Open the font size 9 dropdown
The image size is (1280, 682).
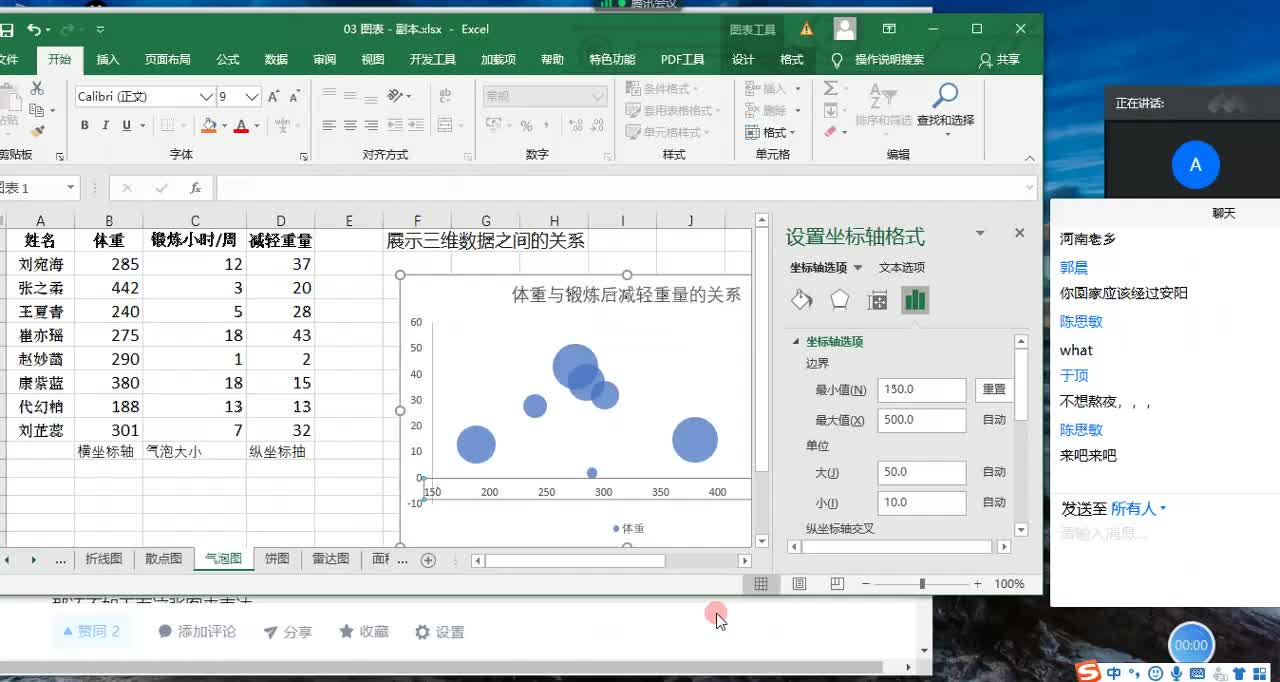[x=252, y=96]
